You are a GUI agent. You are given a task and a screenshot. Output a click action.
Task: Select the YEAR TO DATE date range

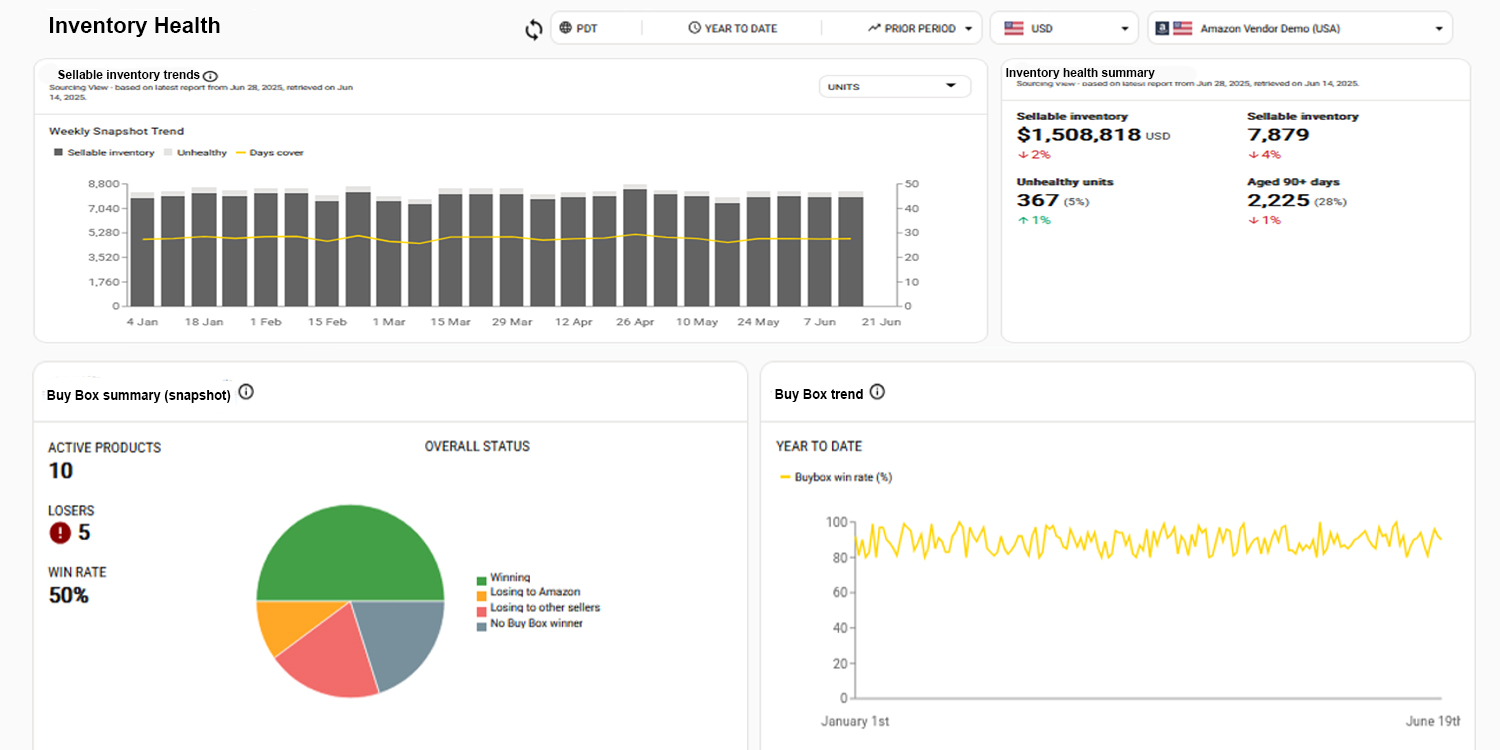pyautogui.click(x=740, y=28)
